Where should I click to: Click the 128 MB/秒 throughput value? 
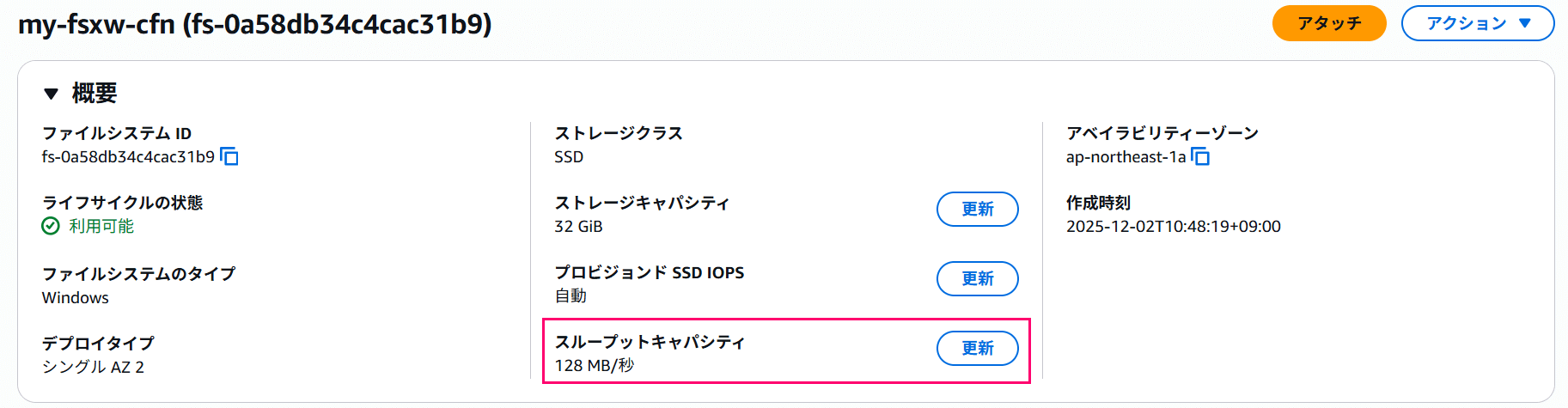[x=594, y=366]
